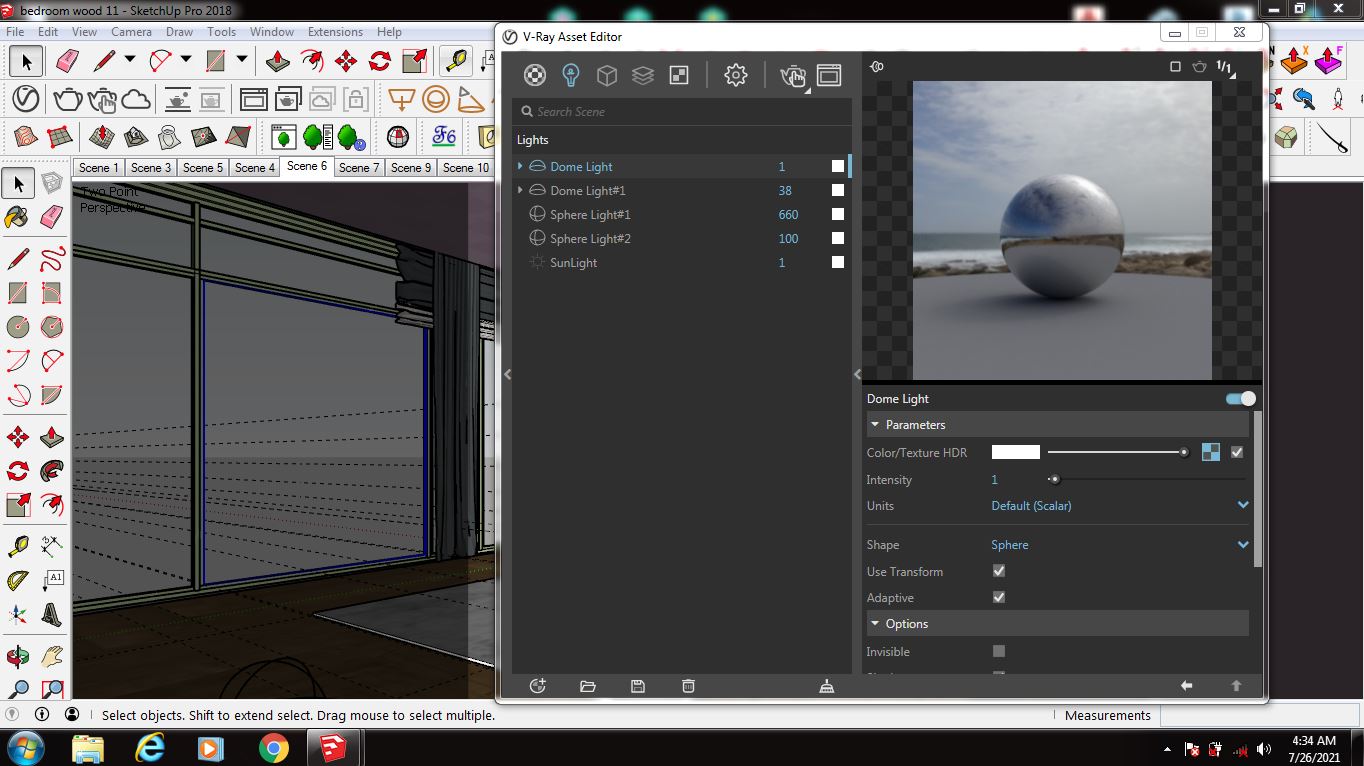Screen dimensions: 1364x766
Task: Select the Tape Measure tool in top toolbar
Action: coord(456,62)
